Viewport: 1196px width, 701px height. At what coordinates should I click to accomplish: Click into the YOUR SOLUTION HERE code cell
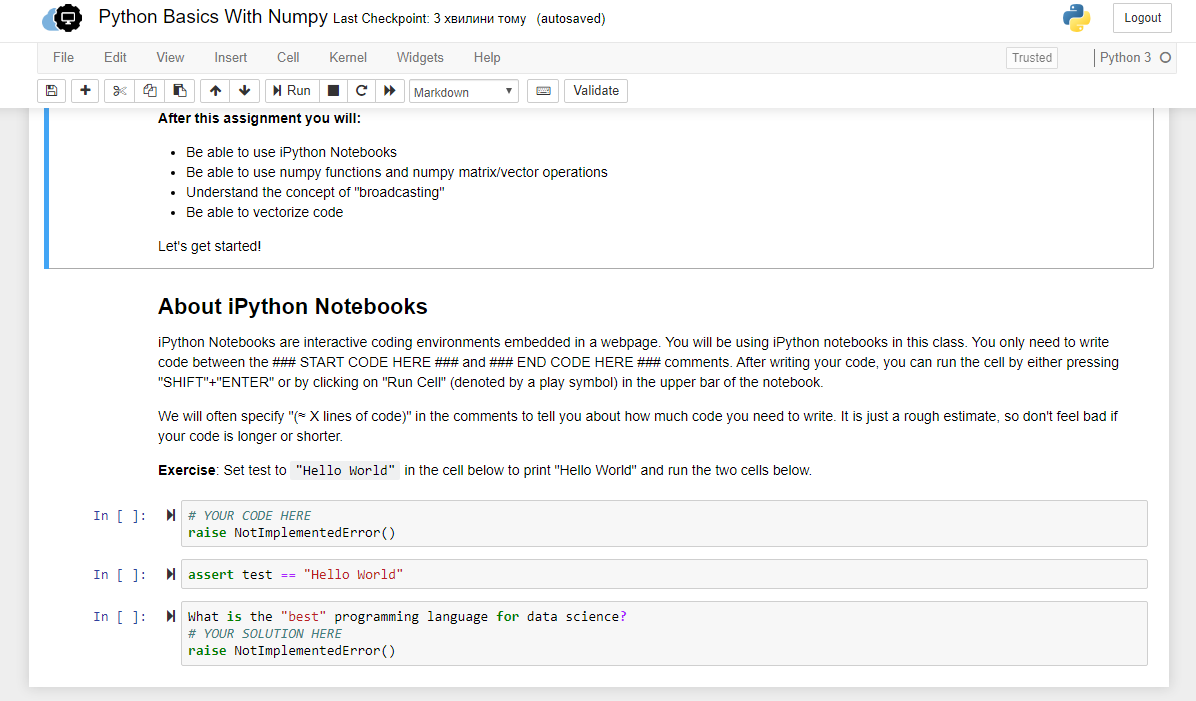point(664,634)
